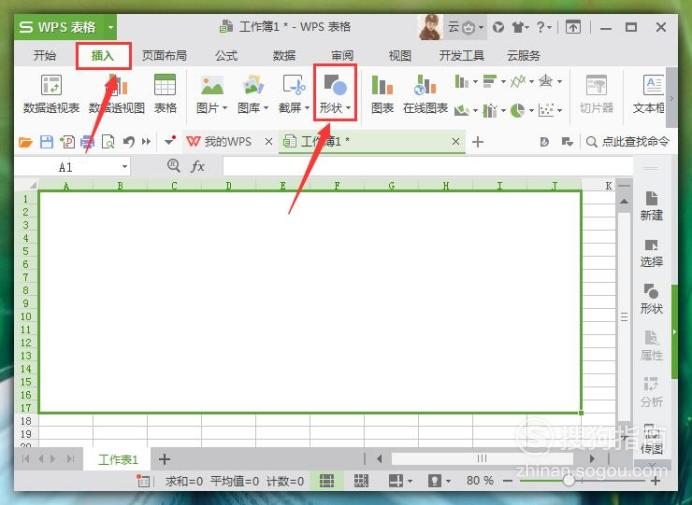Image resolution: width=692 pixels, height=505 pixels.
Task: Click the search icon for 点此查找命令
Action: click(591, 142)
